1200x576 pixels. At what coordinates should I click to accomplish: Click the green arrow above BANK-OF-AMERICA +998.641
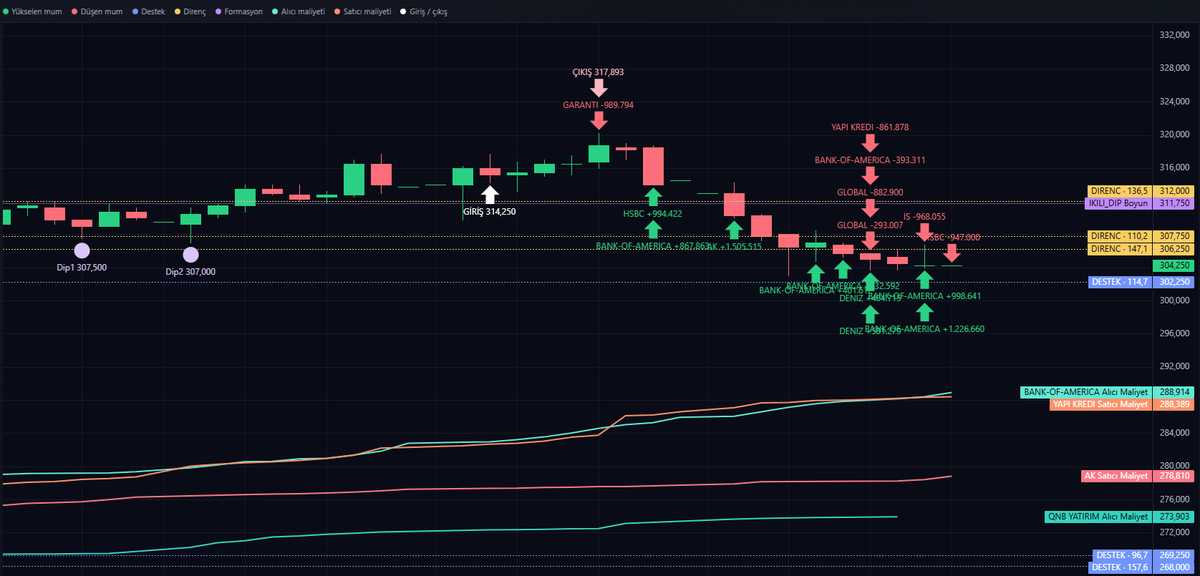[x=924, y=281]
